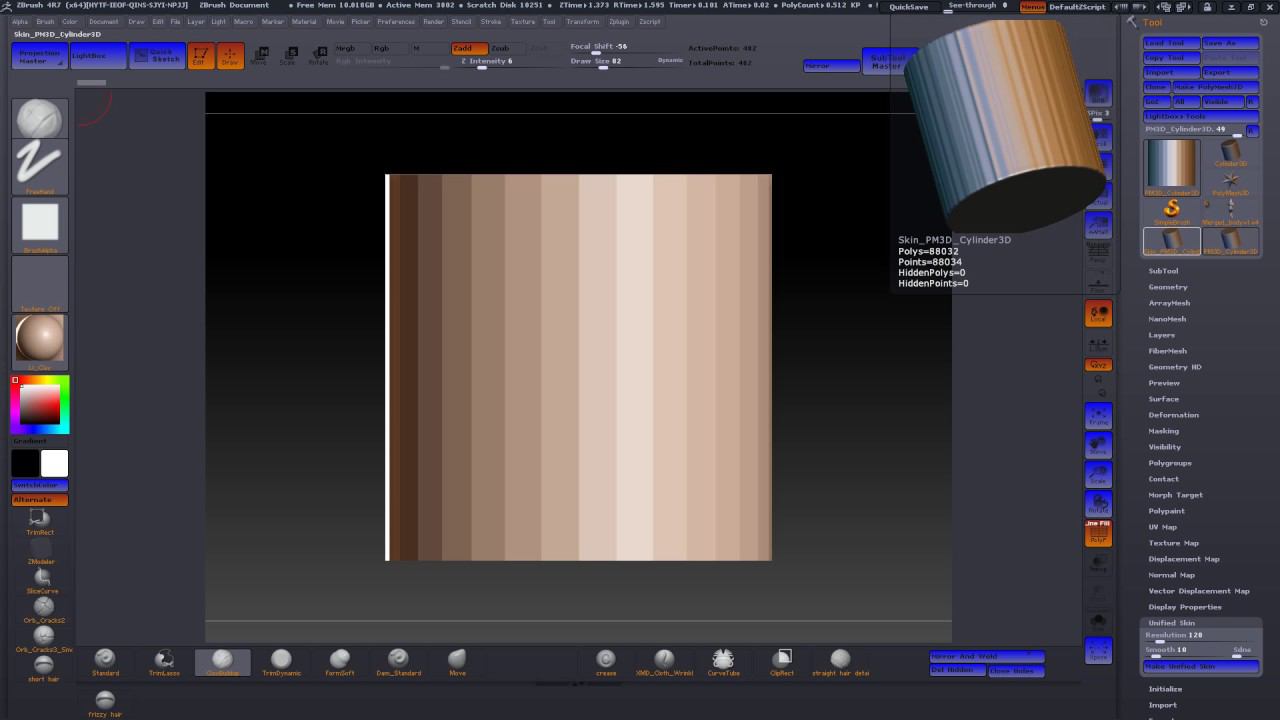Choose the PolyMesh3D star tool
This screenshot has height=720, width=1280.
tap(1230, 180)
